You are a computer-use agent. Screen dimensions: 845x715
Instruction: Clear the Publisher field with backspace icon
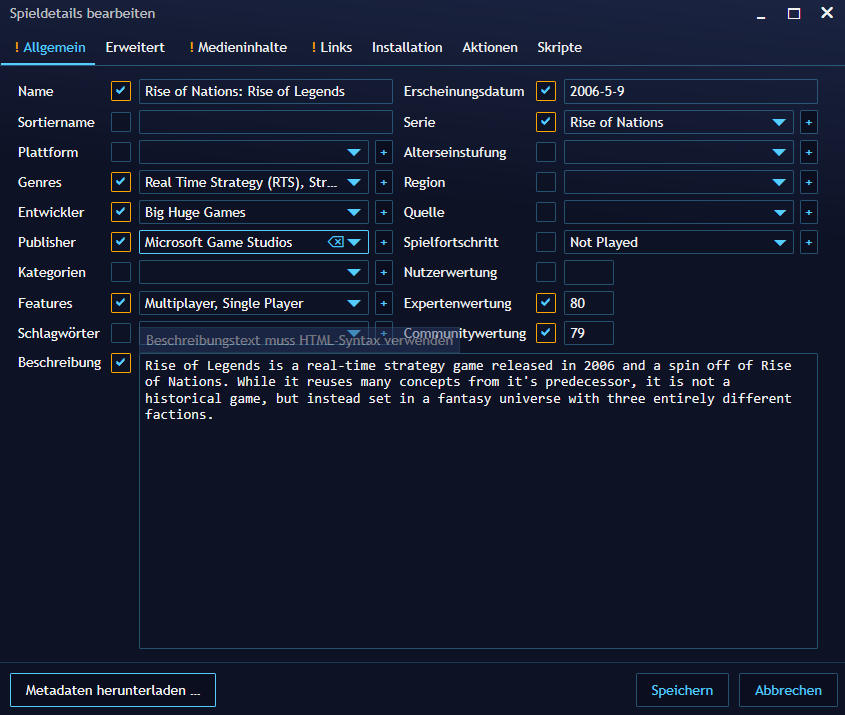point(336,242)
